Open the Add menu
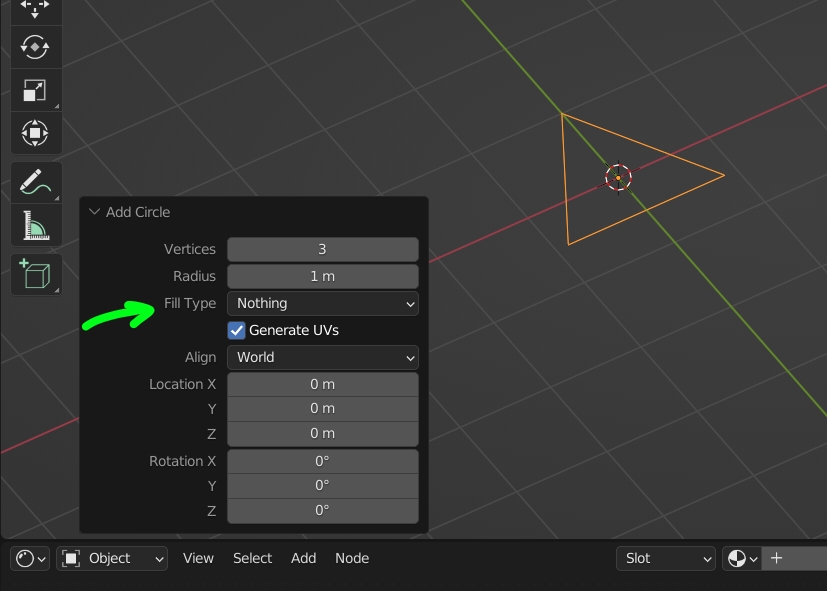This screenshot has width=827, height=591. click(x=303, y=558)
